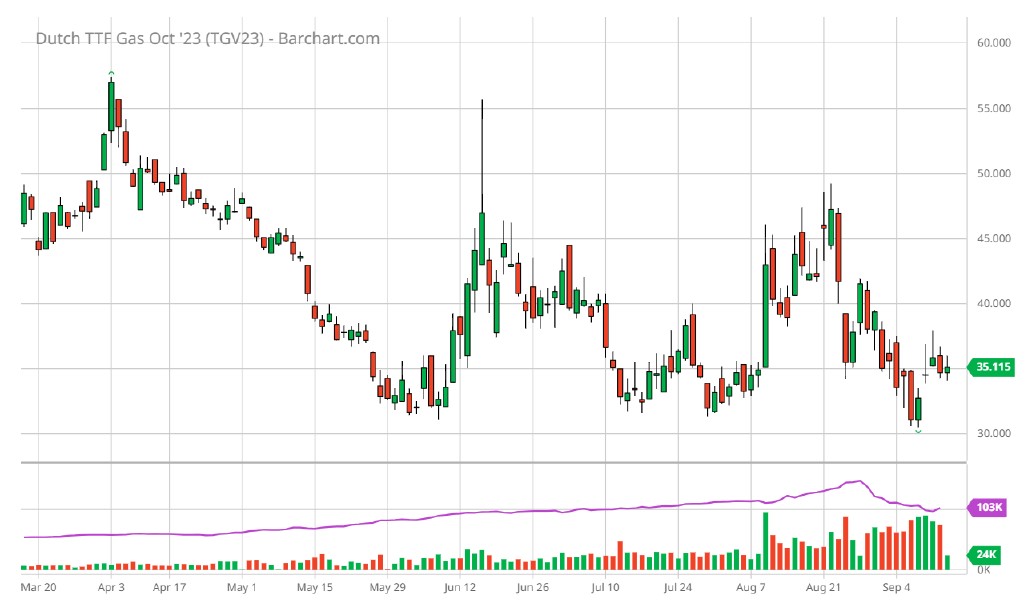Click the May 15 date label

coord(315,587)
